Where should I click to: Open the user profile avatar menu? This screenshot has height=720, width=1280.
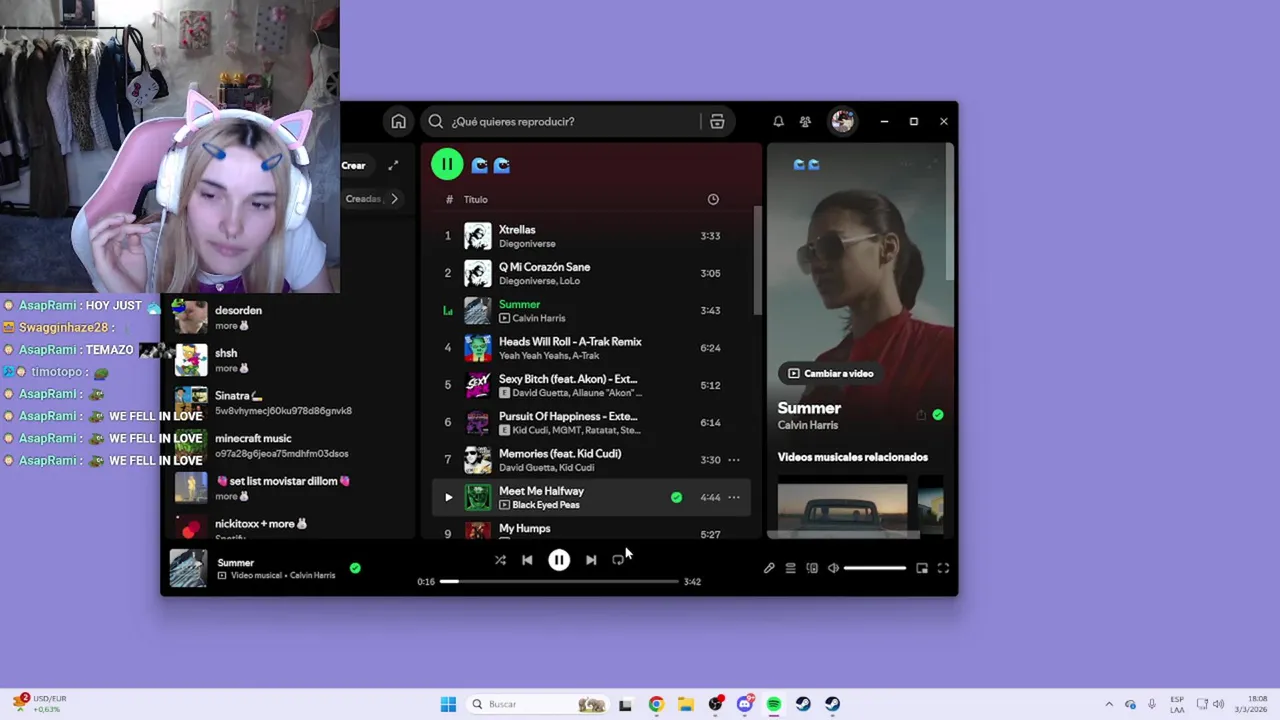pos(842,121)
